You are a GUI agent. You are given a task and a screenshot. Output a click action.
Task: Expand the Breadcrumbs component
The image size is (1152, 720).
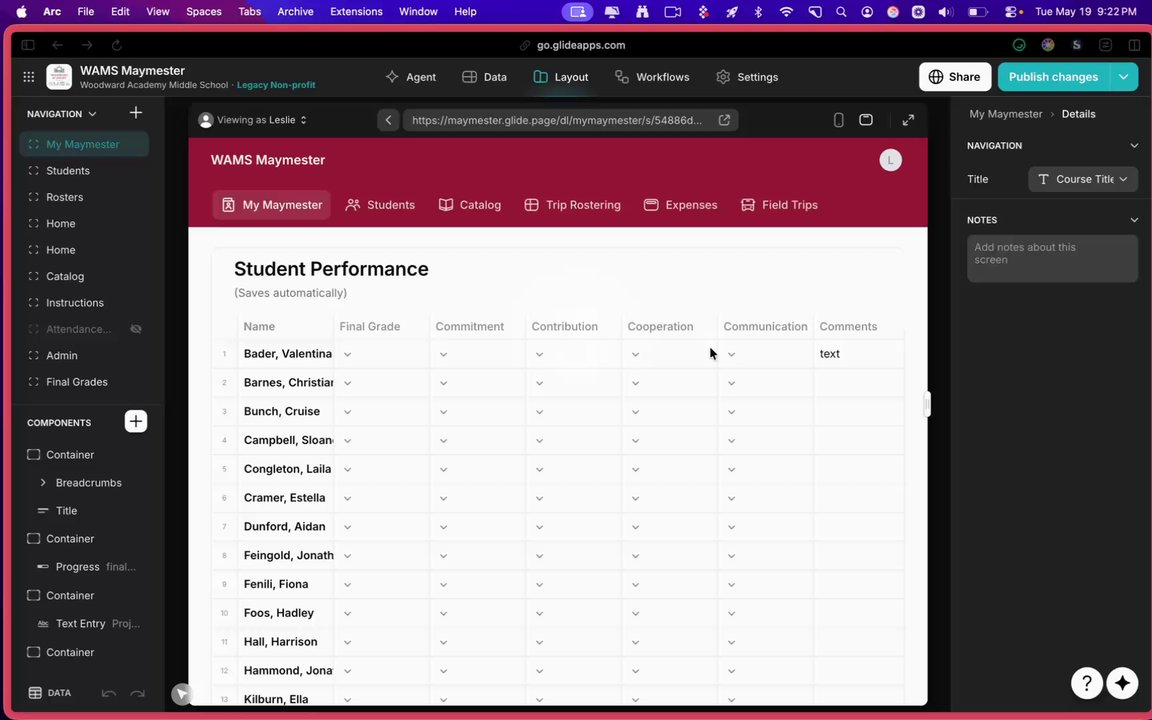coord(43,483)
